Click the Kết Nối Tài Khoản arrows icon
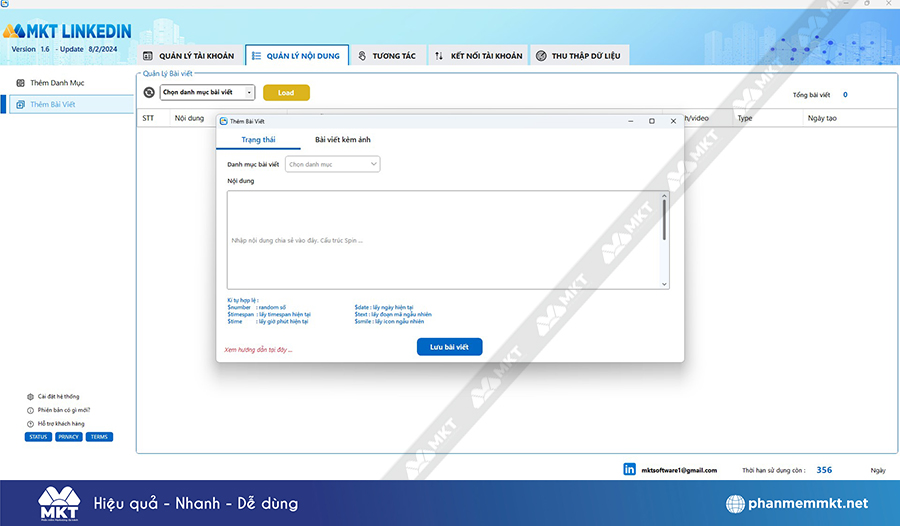The width and height of the screenshot is (900, 526). 439,56
